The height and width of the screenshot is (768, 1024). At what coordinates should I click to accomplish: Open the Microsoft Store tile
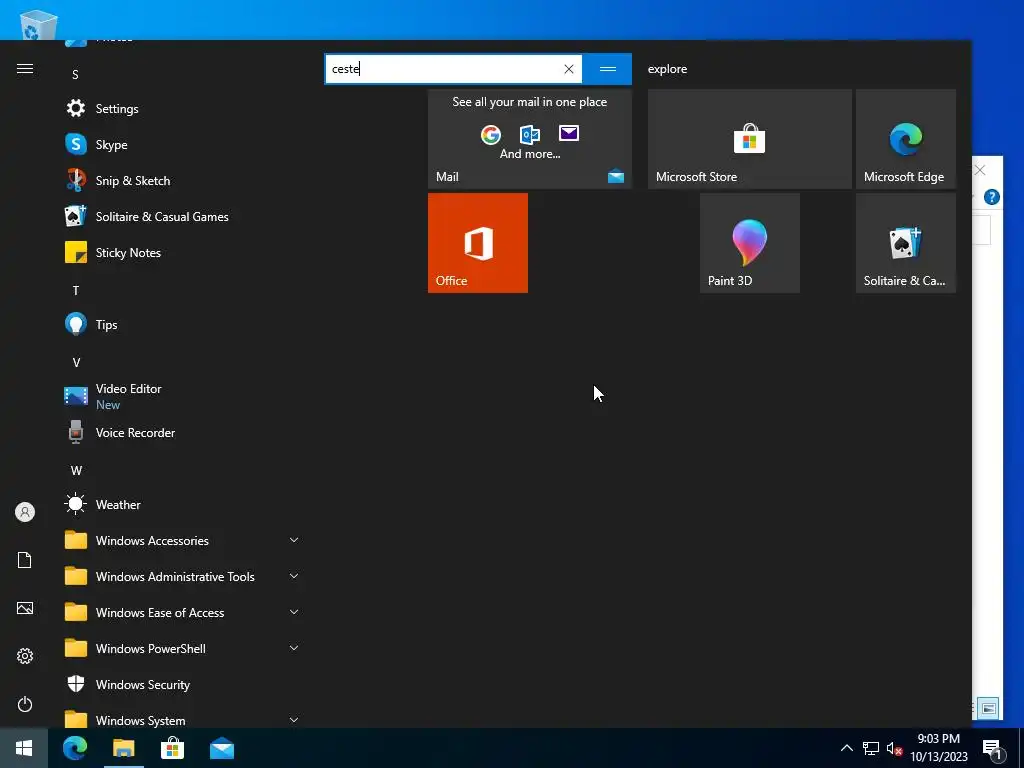749,139
